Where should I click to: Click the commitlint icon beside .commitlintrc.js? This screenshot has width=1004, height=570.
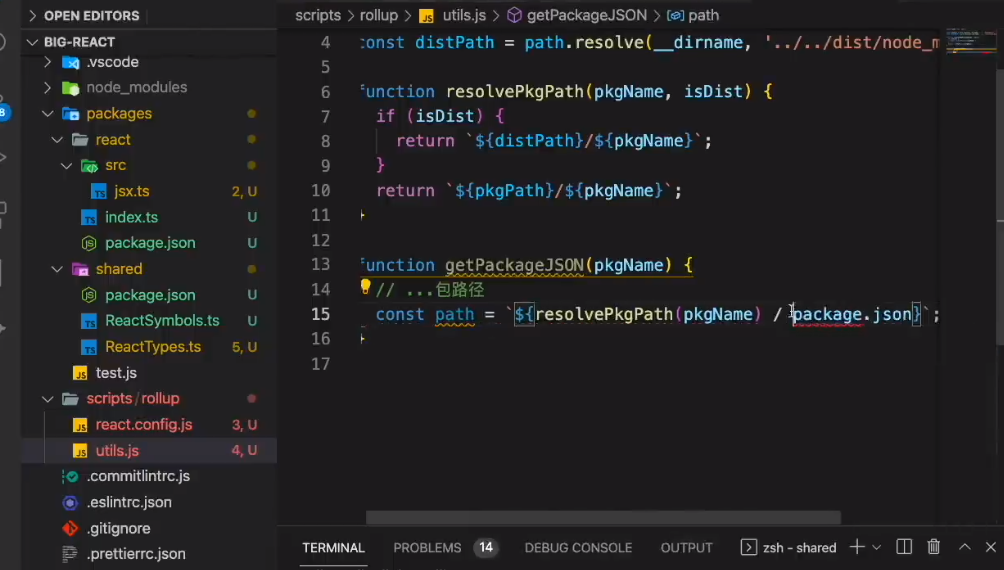point(70,476)
